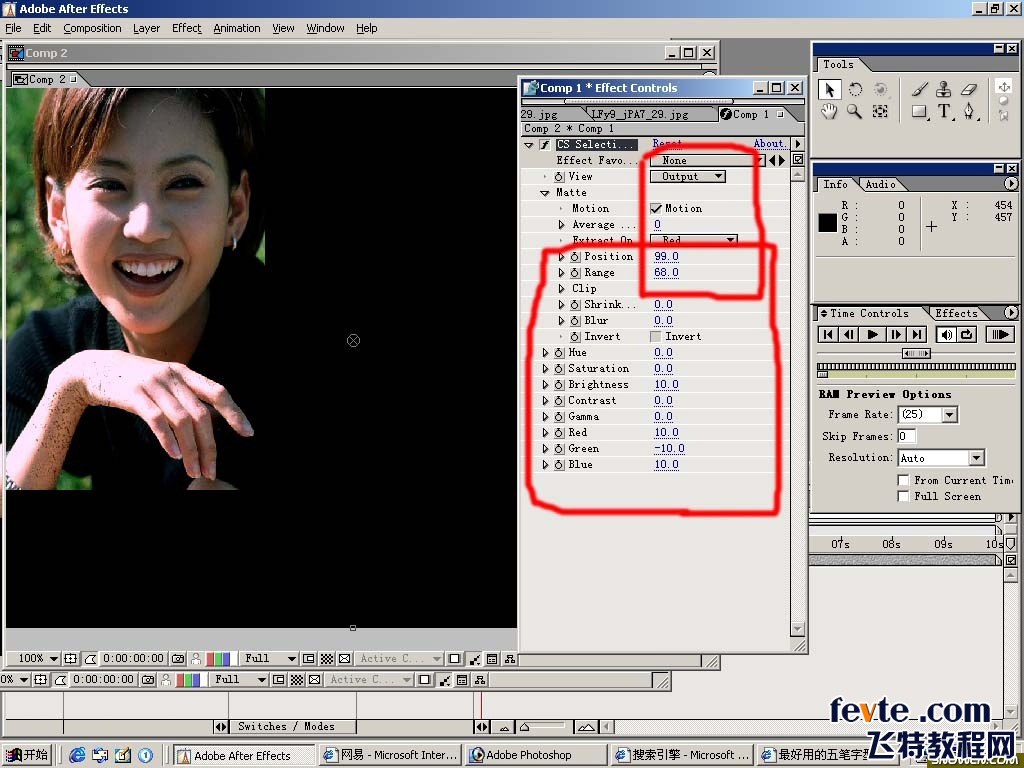Select the Zoom magnifier tool
The height and width of the screenshot is (768, 1024).
click(854, 111)
